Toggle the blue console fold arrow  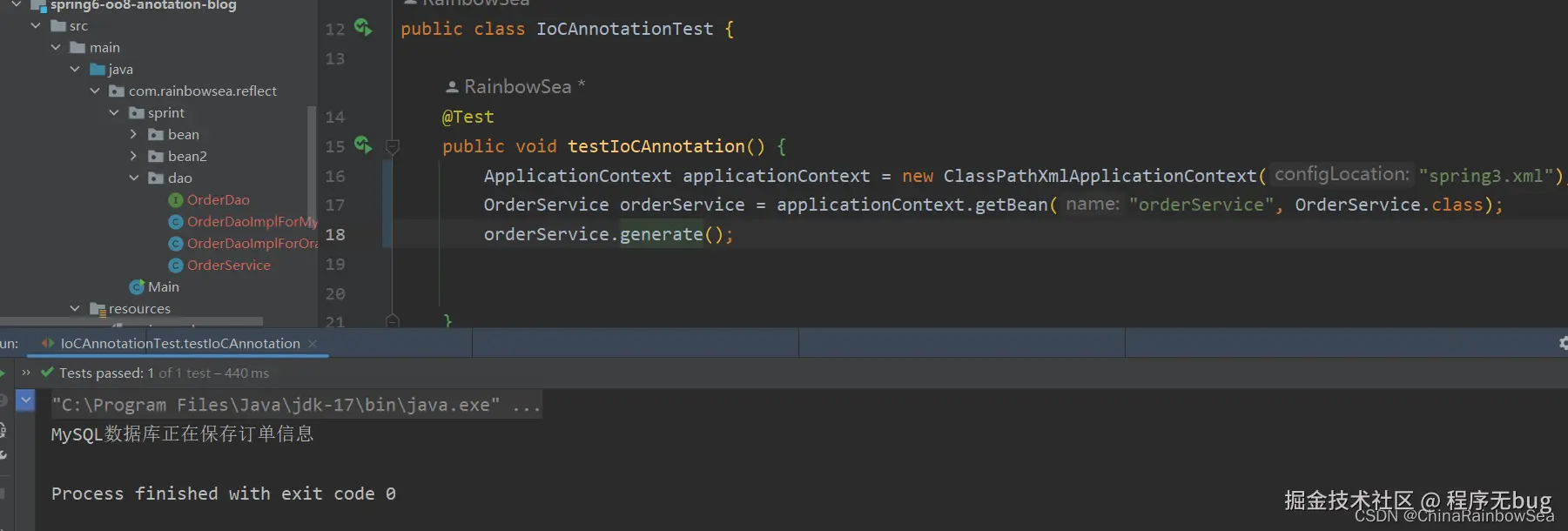point(25,400)
